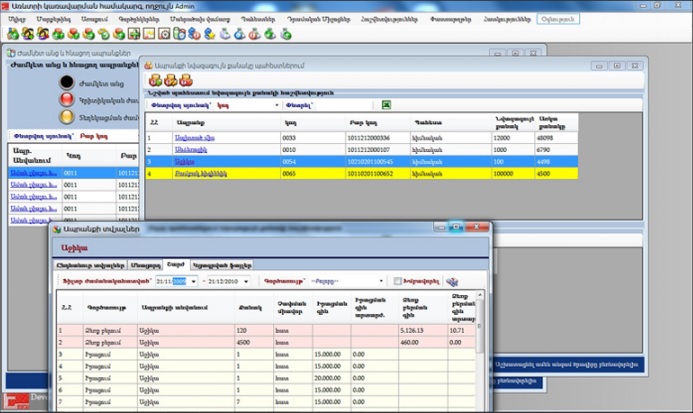
Task: Select the quantity cell 4500 in movement table
Action: [254, 342]
